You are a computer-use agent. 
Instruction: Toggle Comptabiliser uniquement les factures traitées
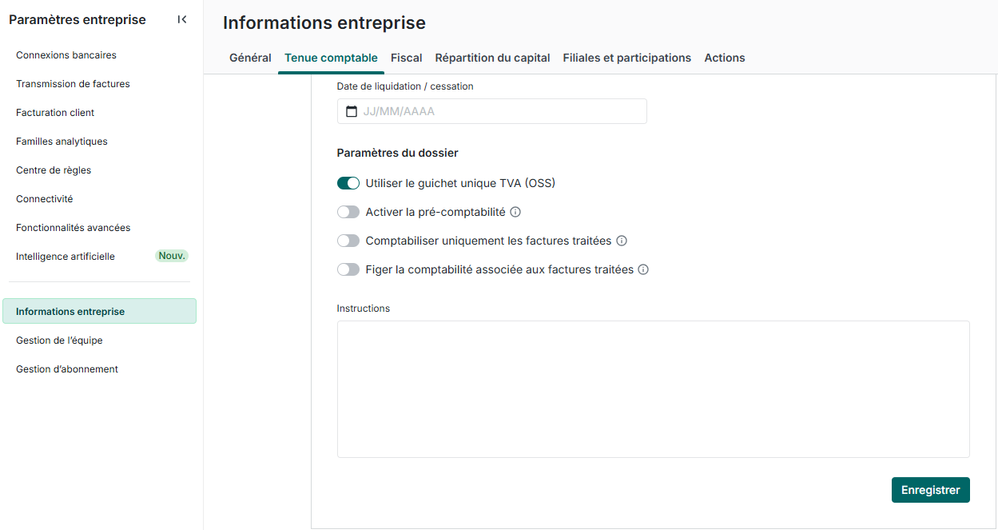pos(348,241)
